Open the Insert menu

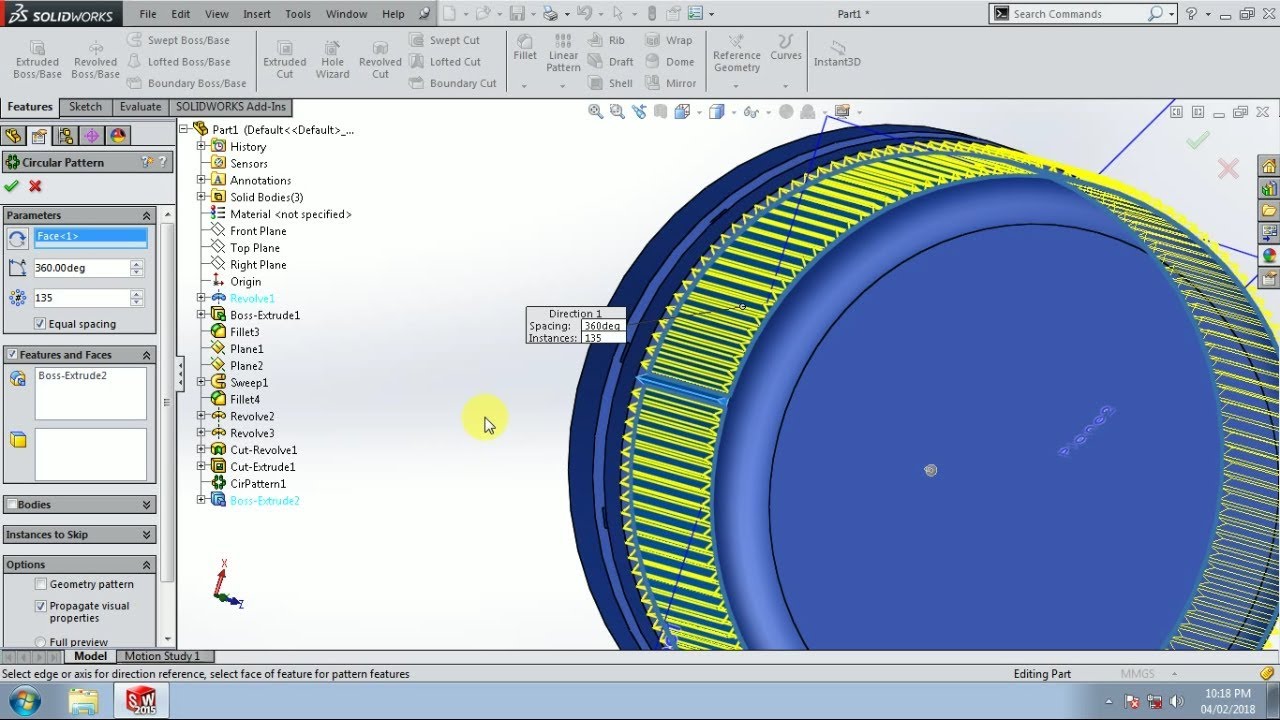tap(257, 14)
